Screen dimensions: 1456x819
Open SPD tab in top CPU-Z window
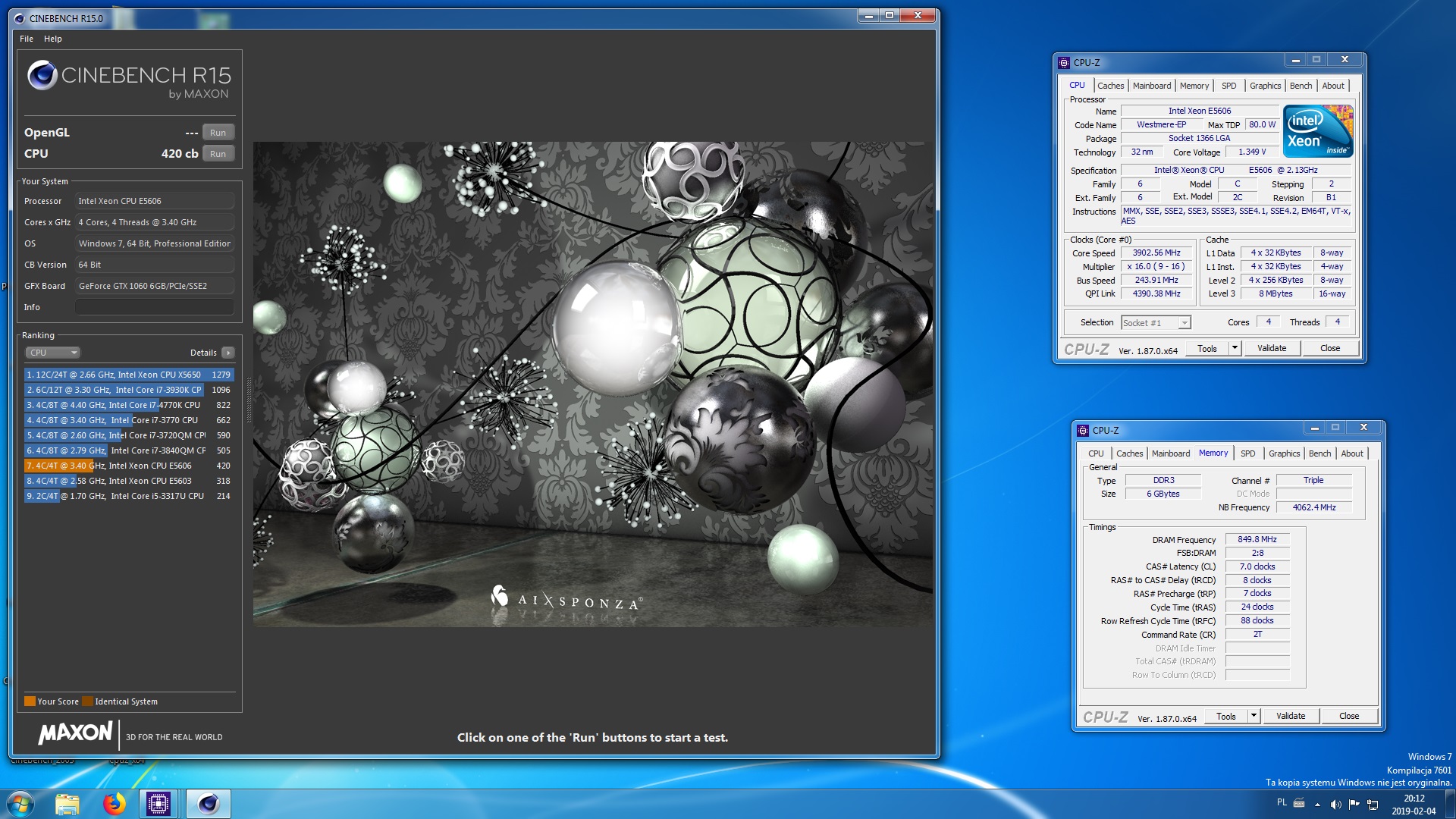click(x=1229, y=86)
